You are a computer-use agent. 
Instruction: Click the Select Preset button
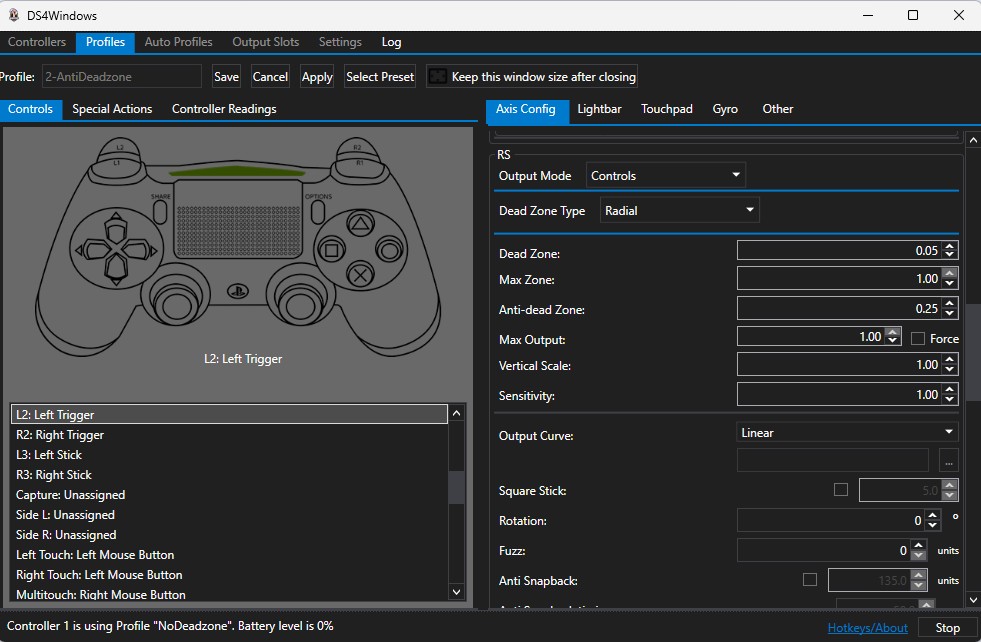click(379, 77)
